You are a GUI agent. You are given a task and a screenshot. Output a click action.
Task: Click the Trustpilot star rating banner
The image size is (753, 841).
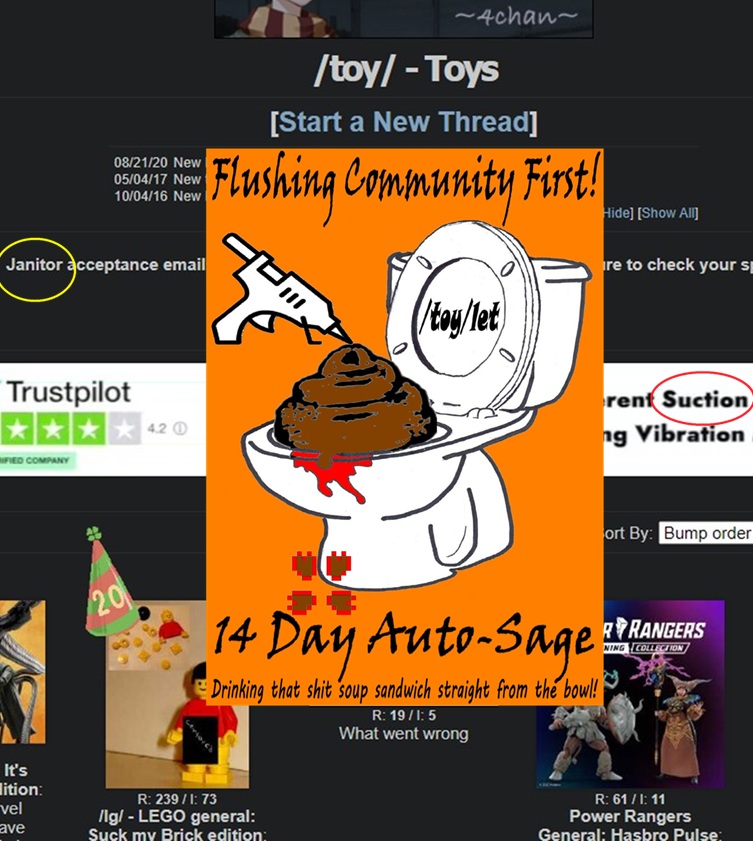click(x=103, y=420)
